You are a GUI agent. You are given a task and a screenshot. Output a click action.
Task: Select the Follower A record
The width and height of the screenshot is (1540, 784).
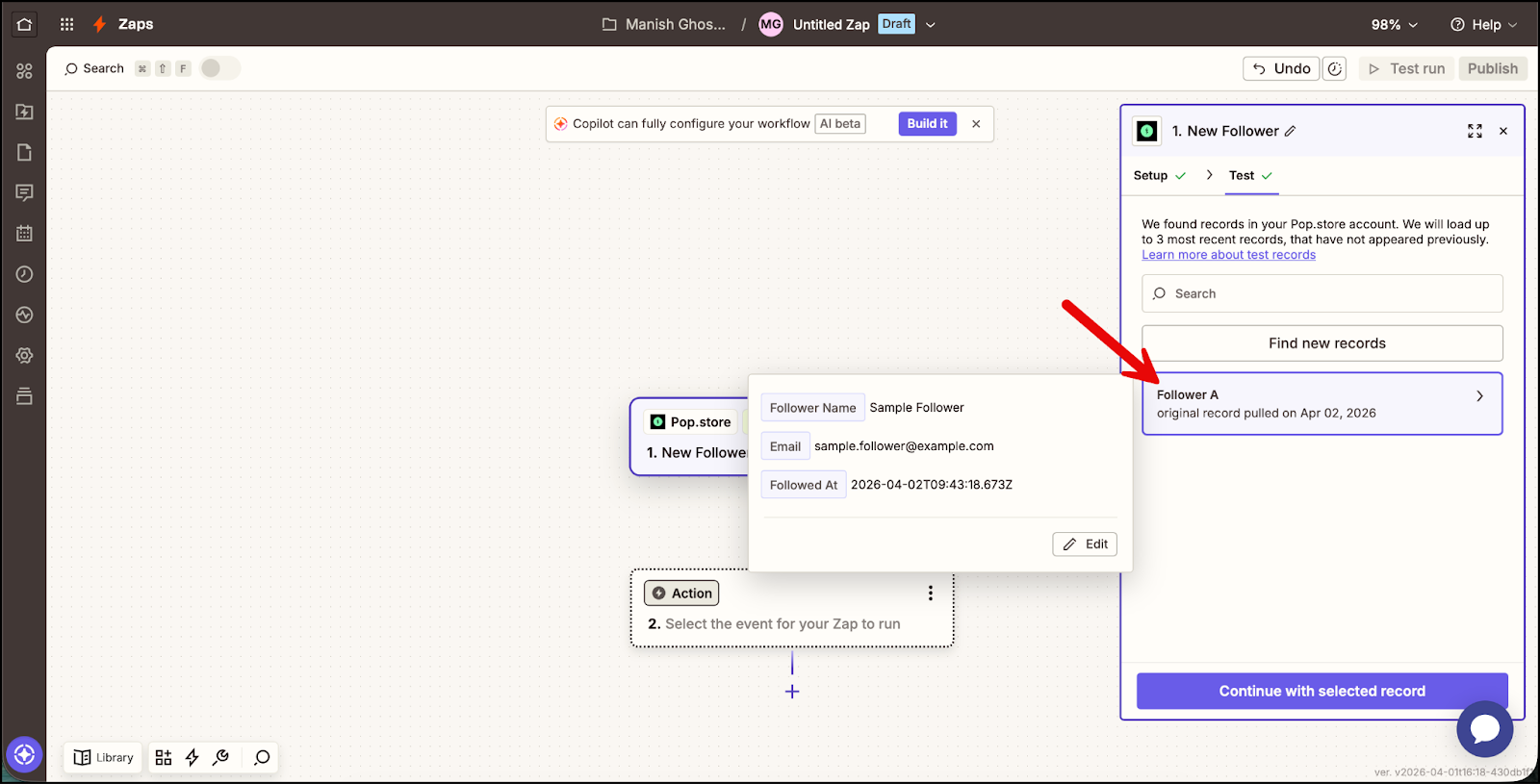1322,404
